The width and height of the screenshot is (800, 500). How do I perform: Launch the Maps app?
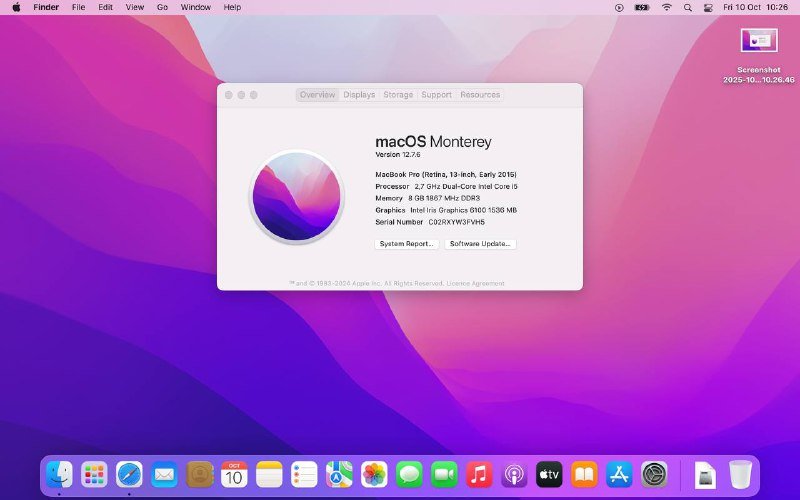click(339, 474)
